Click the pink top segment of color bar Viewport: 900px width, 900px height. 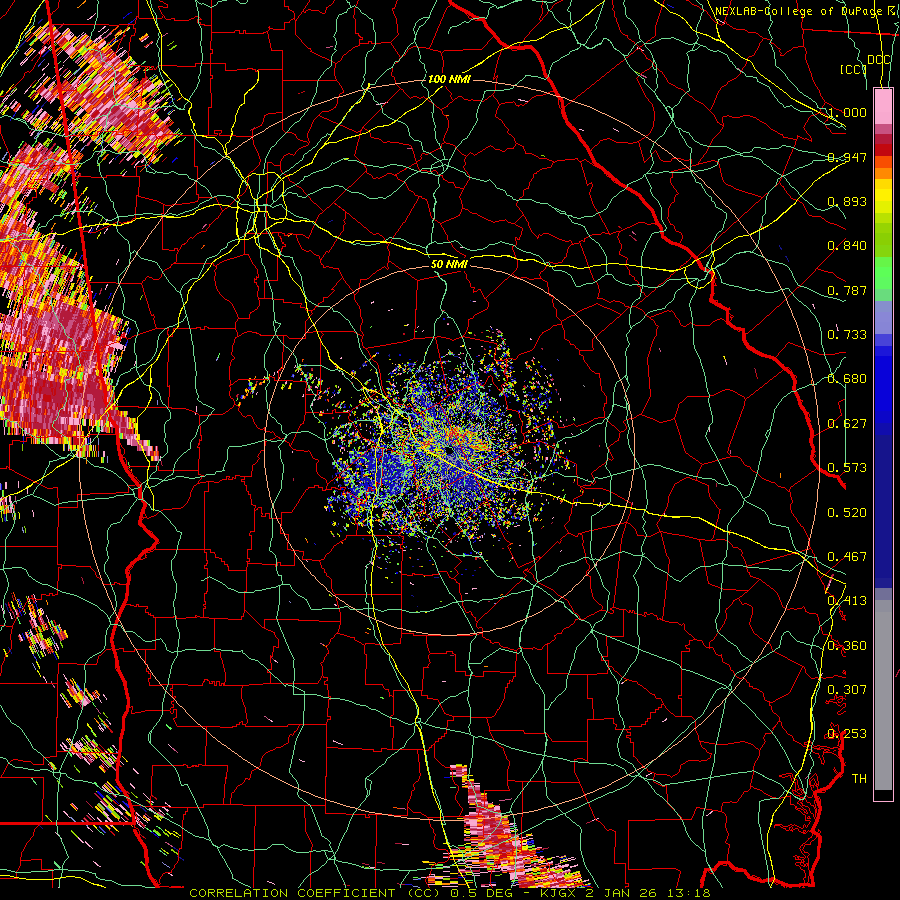tap(883, 106)
